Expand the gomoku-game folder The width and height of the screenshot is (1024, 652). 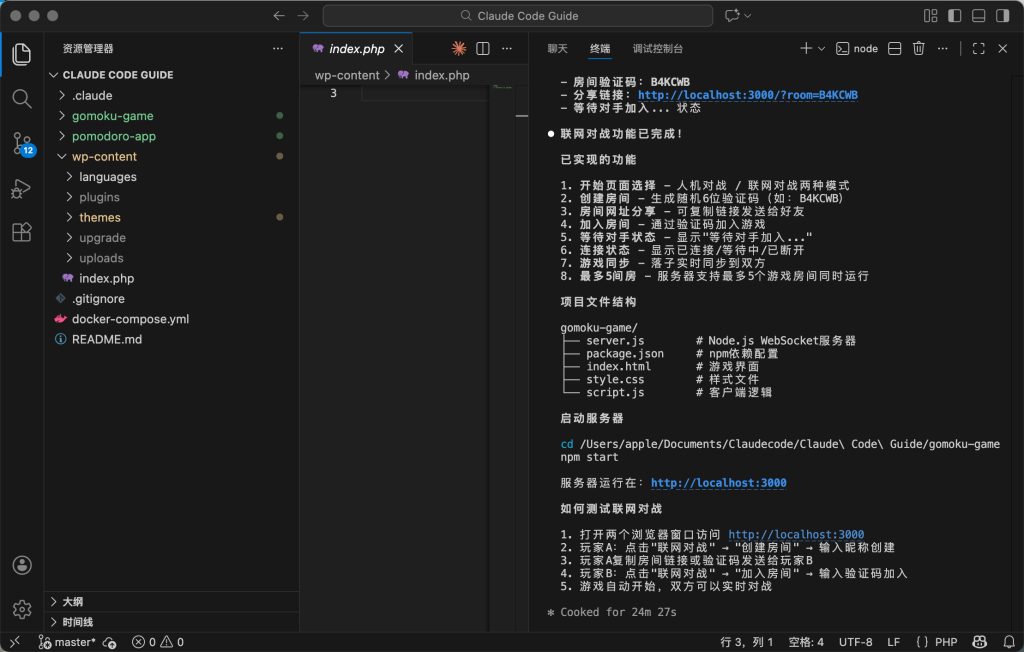[112, 116]
